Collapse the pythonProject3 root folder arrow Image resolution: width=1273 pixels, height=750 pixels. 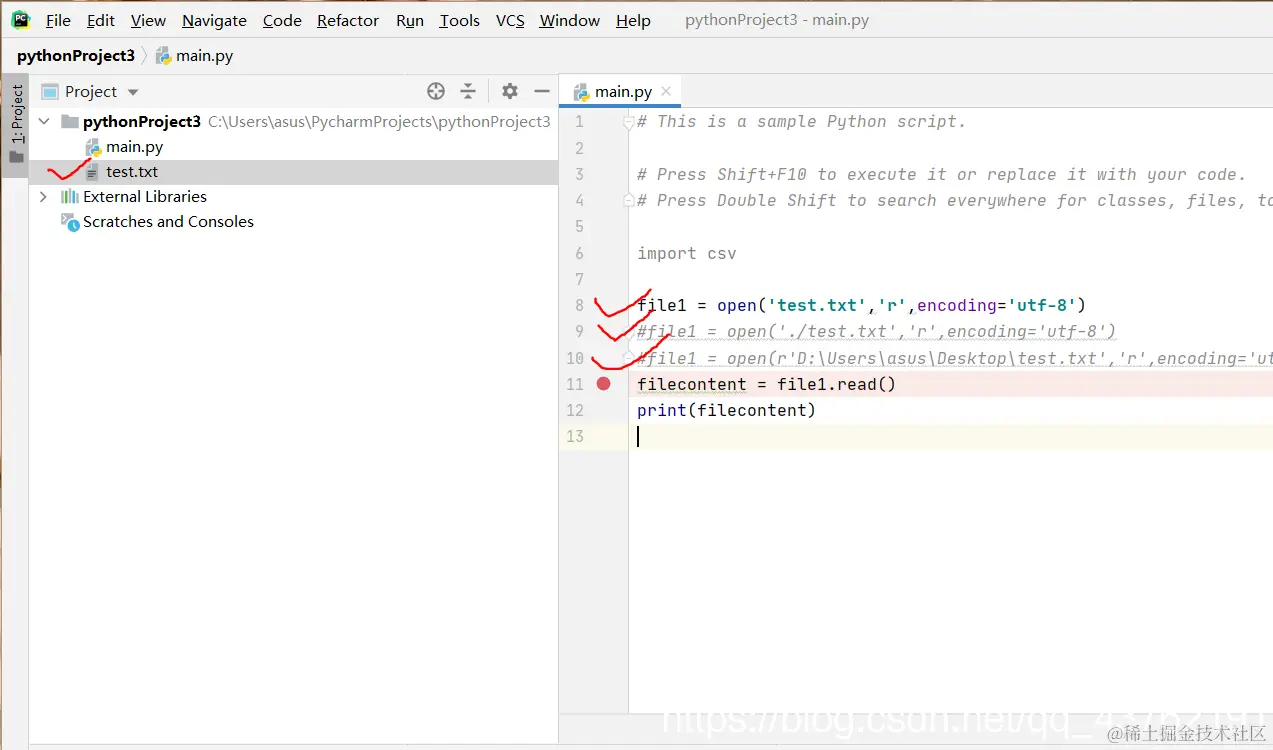pos(44,121)
